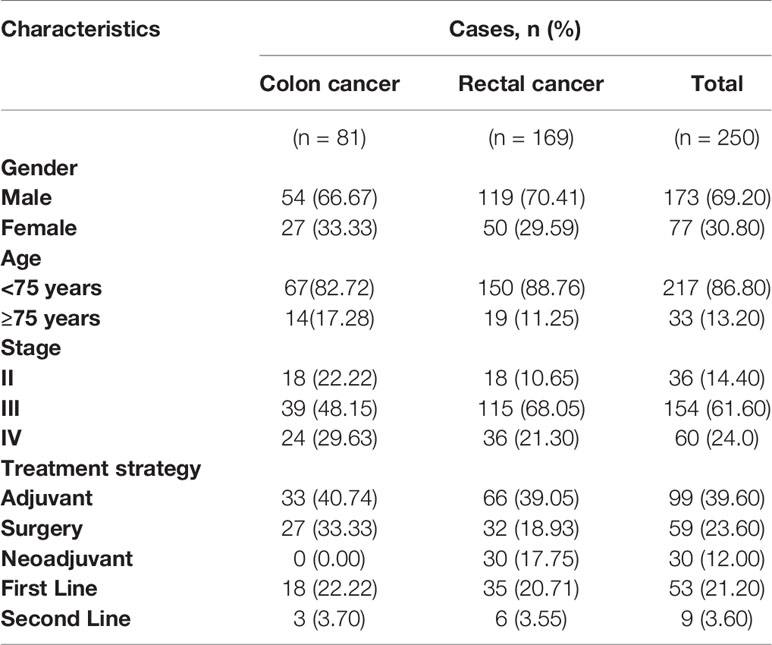Viewport: 772px width, 645px height.
Task: Select the Adjuvant row label
Action: 47,498
